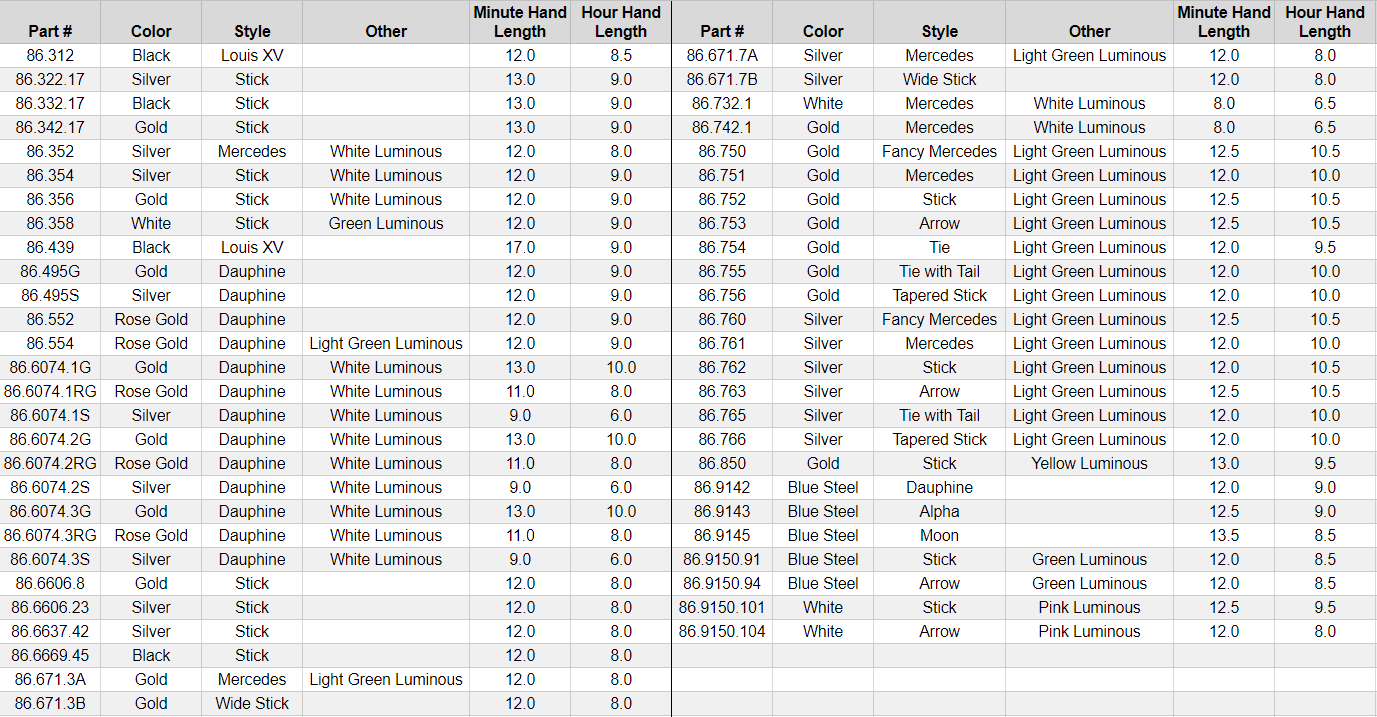This screenshot has width=1377, height=717.
Task: Select part number 86.671.3B
Action: coord(50,704)
